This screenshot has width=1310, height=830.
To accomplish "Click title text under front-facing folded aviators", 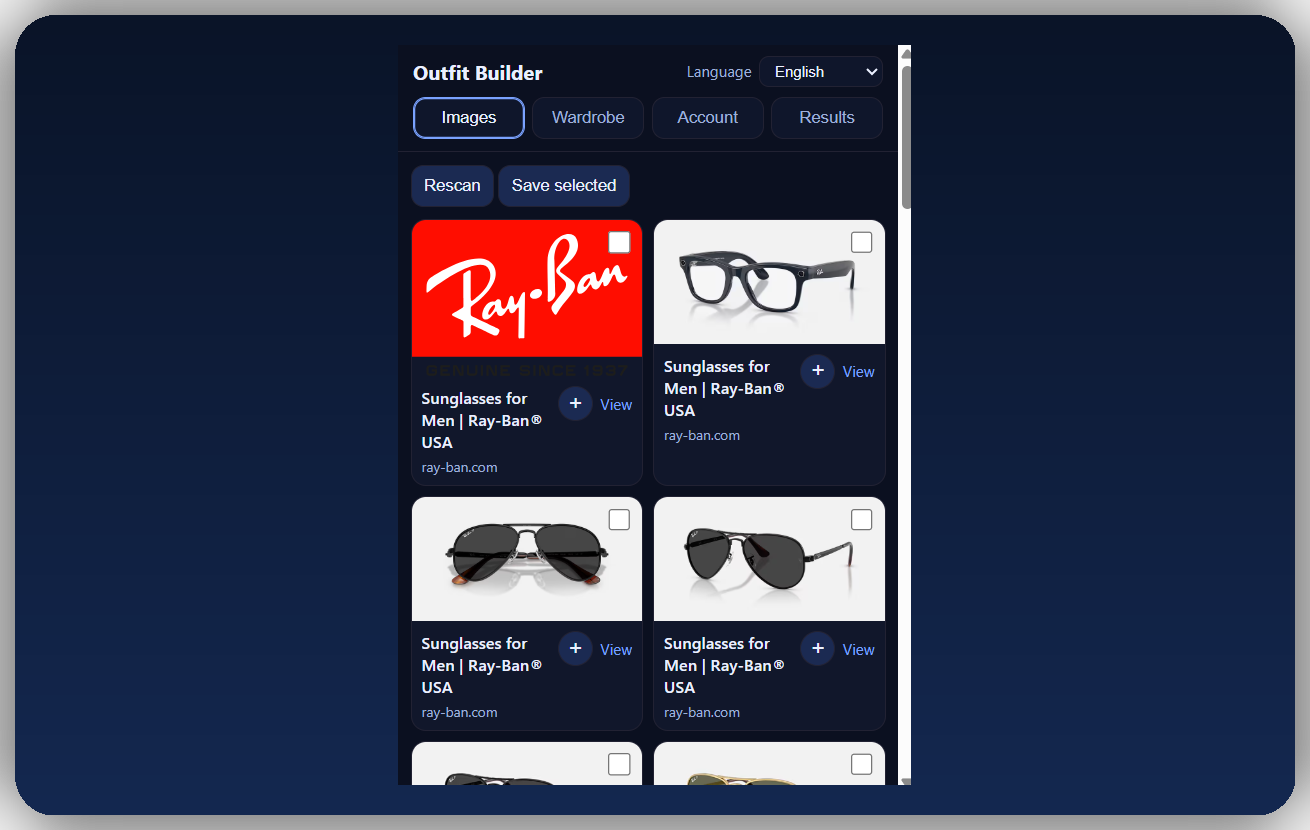I will pos(483,666).
